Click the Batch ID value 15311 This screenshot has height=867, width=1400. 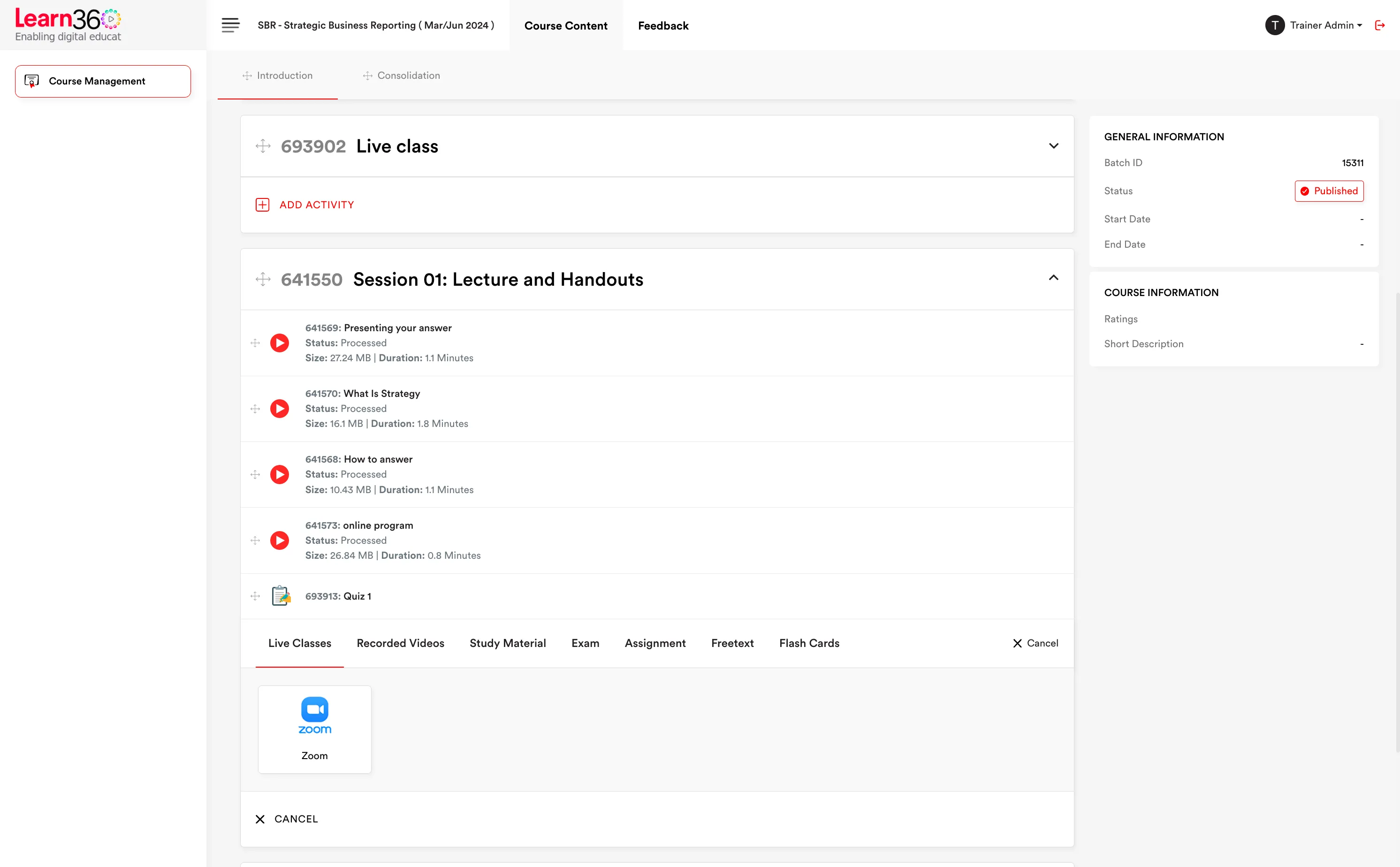(1353, 163)
